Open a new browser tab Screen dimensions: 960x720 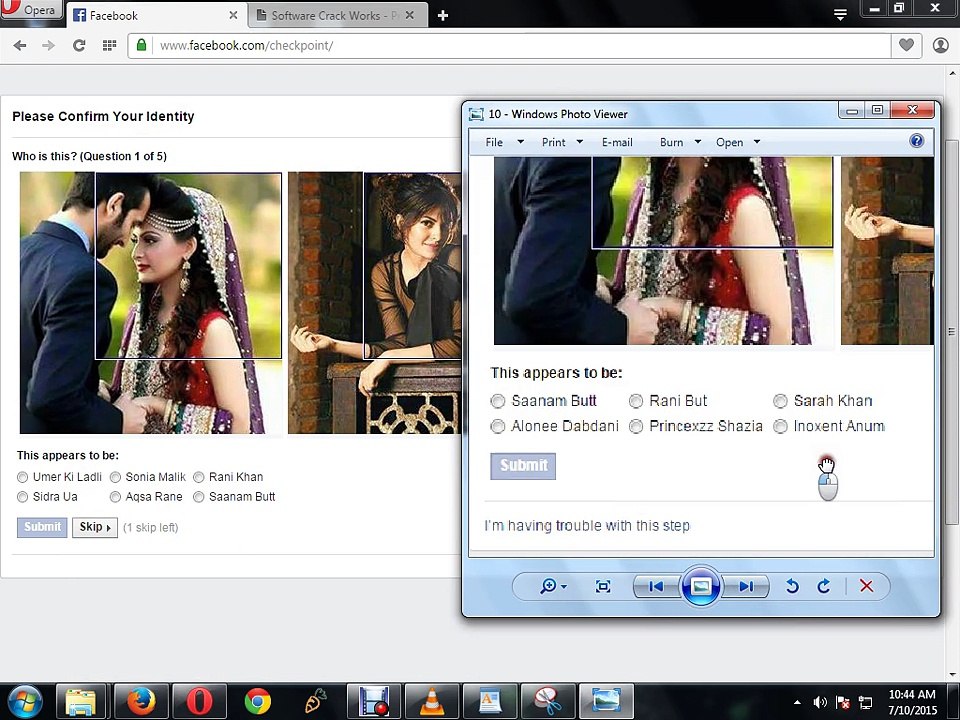click(443, 16)
